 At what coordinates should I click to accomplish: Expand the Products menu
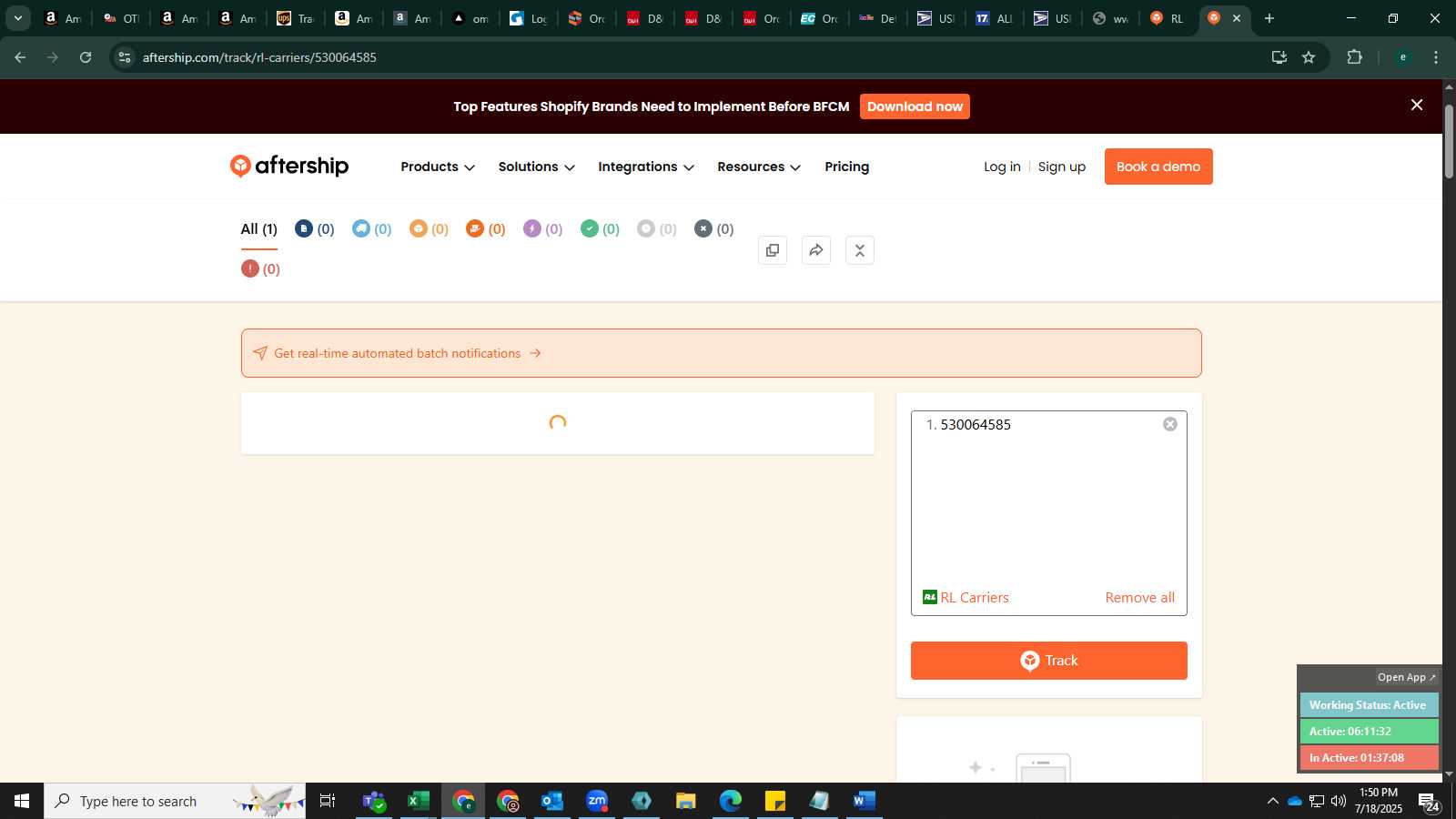point(438,167)
